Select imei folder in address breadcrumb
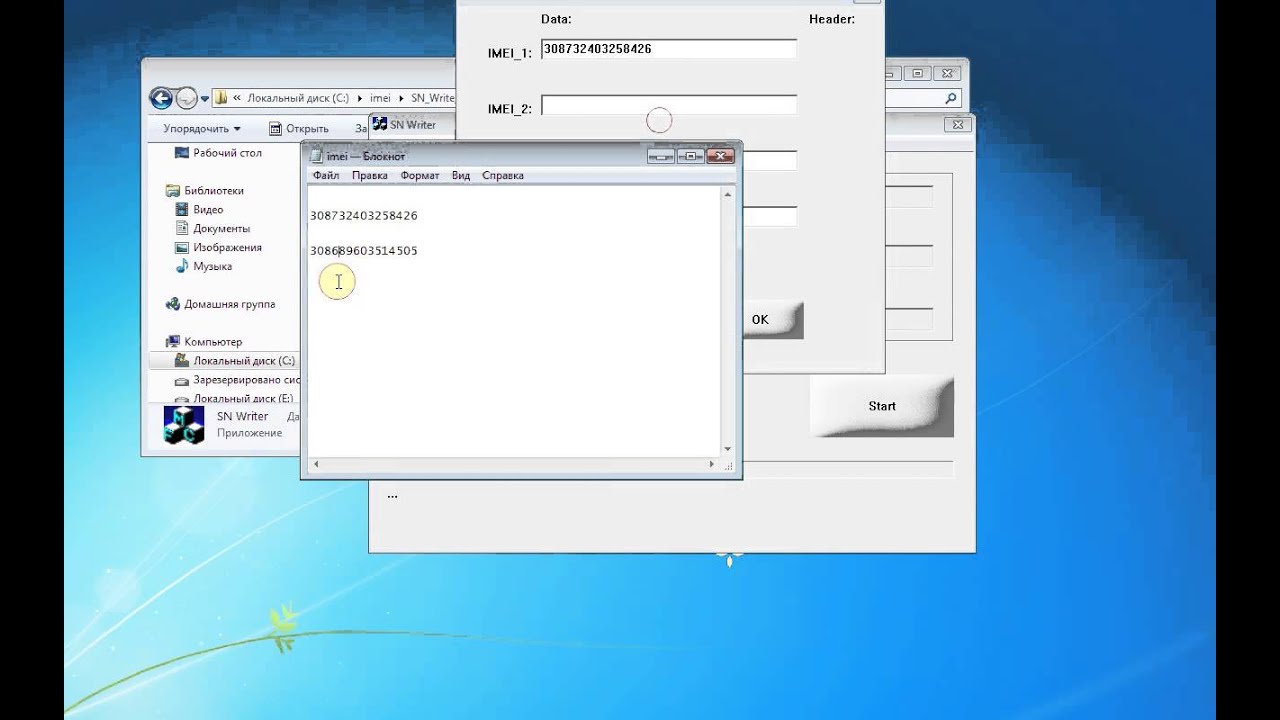Image resolution: width=1280 pixels, height=720 pixels. 380,98
